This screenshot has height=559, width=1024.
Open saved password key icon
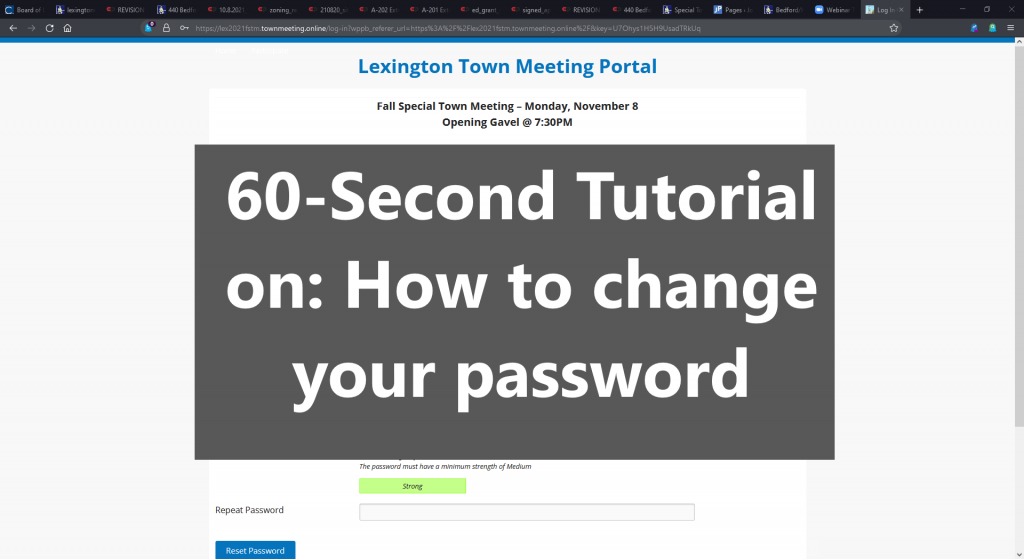184,28
